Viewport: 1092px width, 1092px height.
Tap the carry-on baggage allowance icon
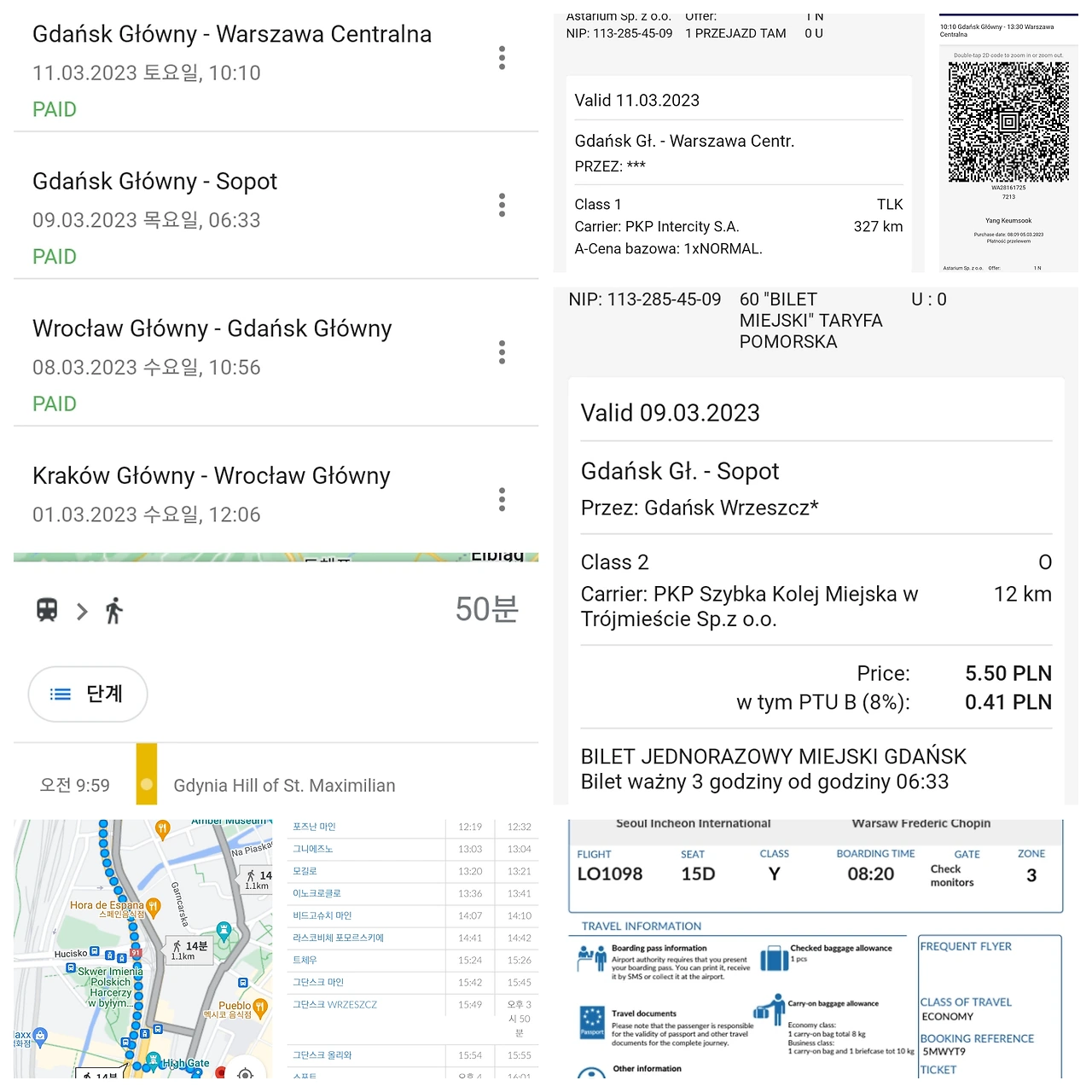click(770, 1010)
